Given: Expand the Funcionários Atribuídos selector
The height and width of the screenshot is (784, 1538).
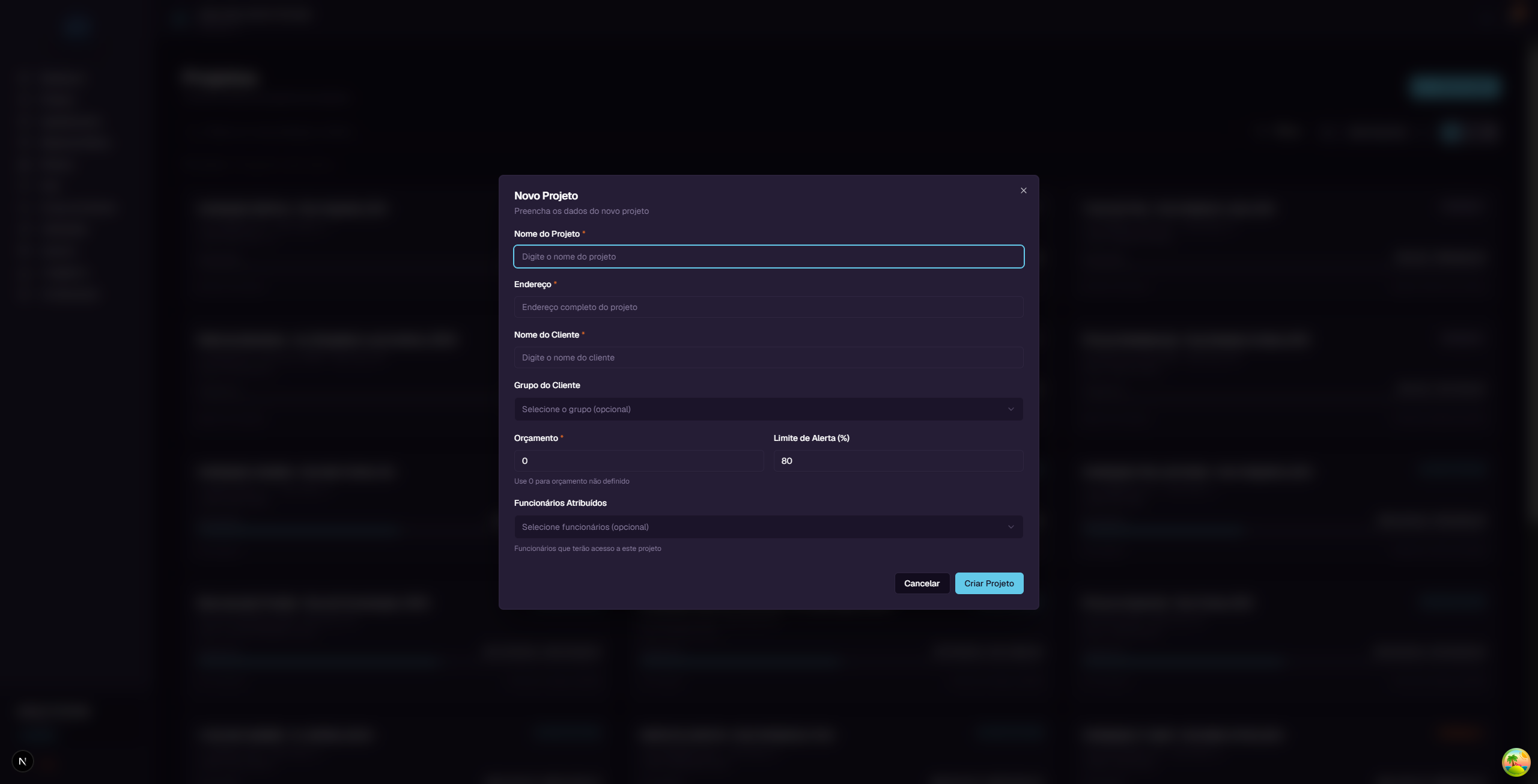Looking at the screenshot, I should point(768,527).
